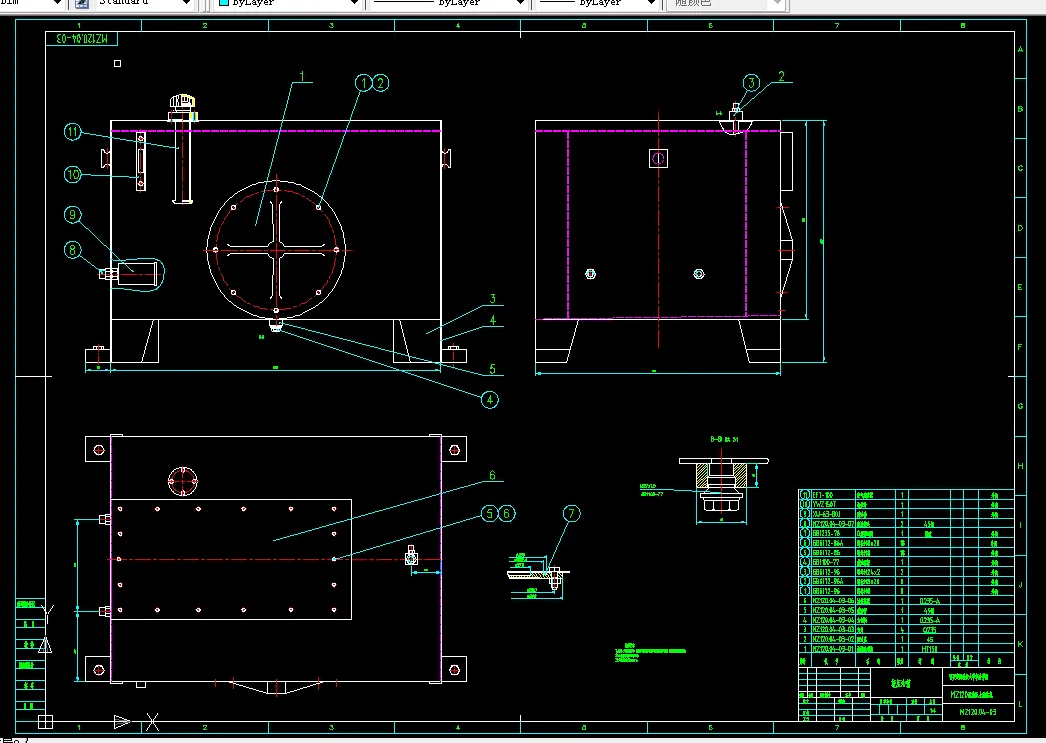Select balloon 3 above the side view
This screenshot has height=743, width=1046.
click(751, 83)
